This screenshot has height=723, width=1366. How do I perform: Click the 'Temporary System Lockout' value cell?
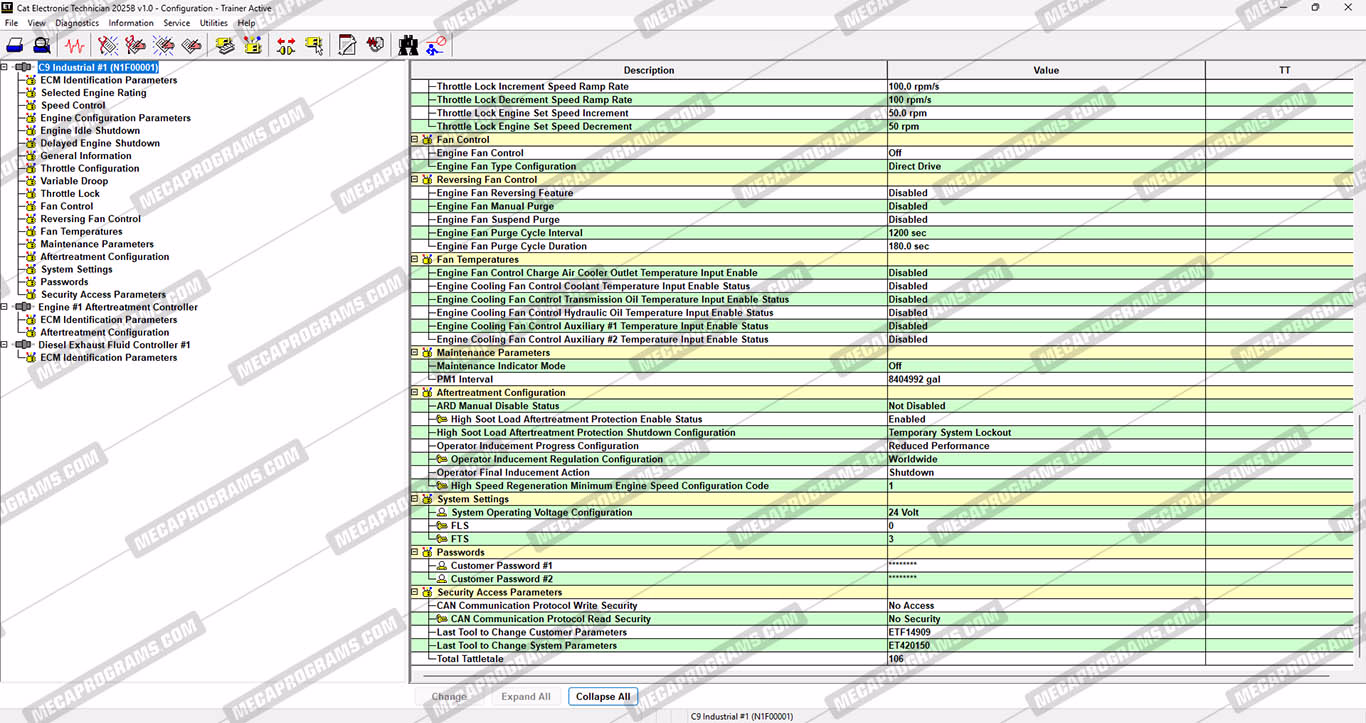pos(1046,433)
